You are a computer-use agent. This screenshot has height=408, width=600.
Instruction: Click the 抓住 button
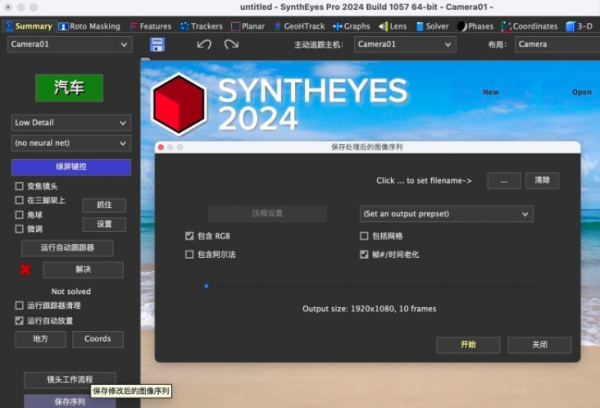coord(104,205)
